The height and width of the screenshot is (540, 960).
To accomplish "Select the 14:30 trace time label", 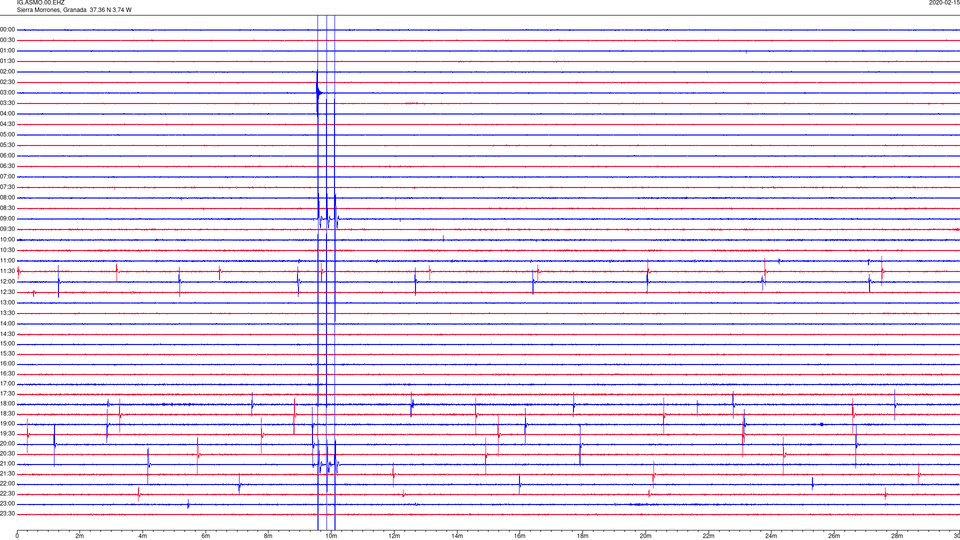I will 7,334.
